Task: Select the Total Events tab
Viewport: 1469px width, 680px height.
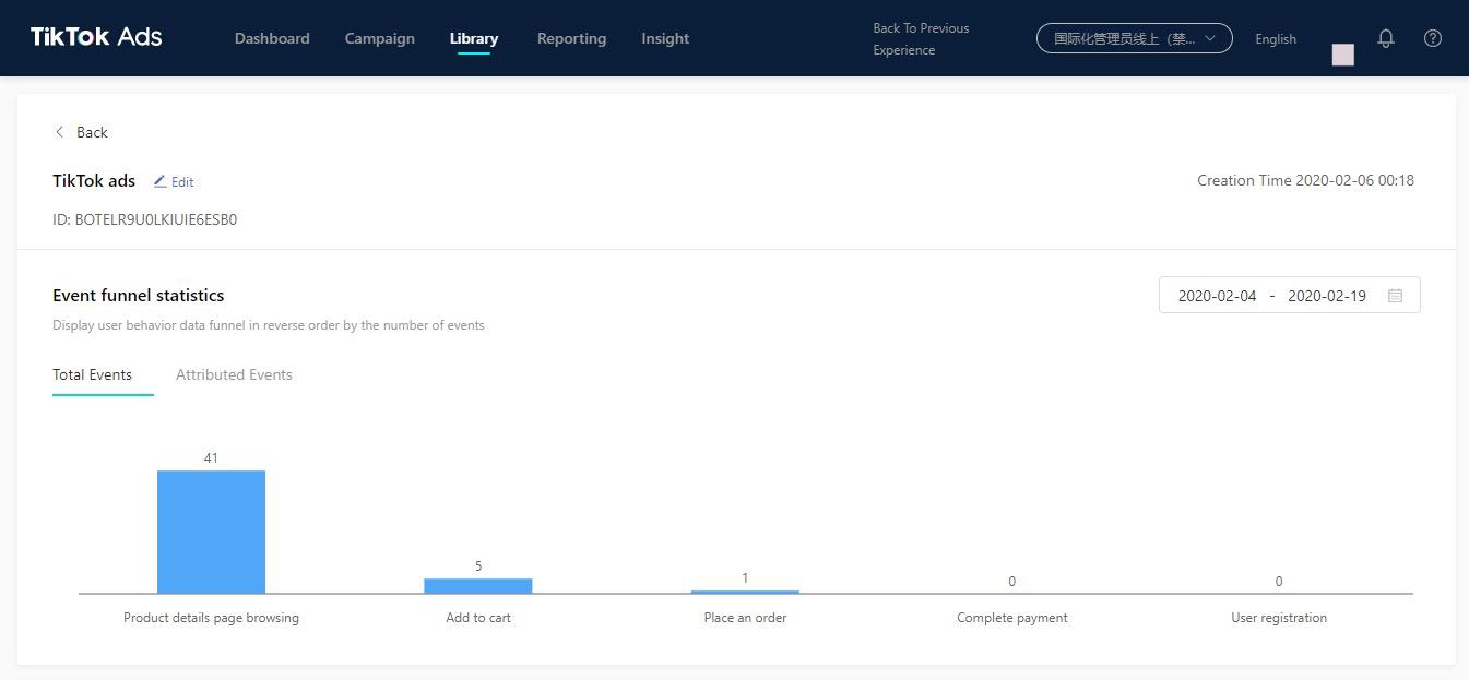Action: pos(92,375)
